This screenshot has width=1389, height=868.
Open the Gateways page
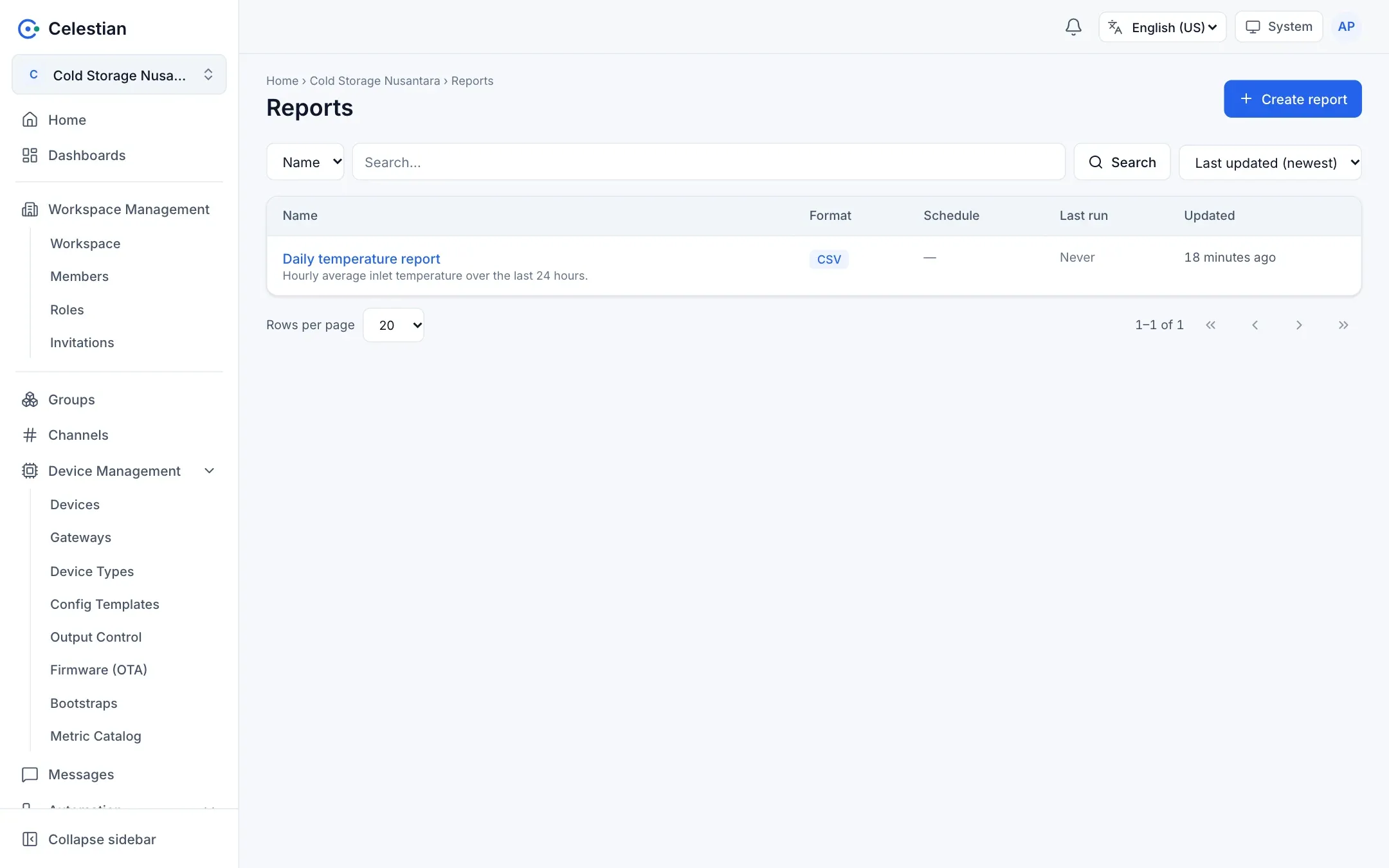[x=80, y=538]
